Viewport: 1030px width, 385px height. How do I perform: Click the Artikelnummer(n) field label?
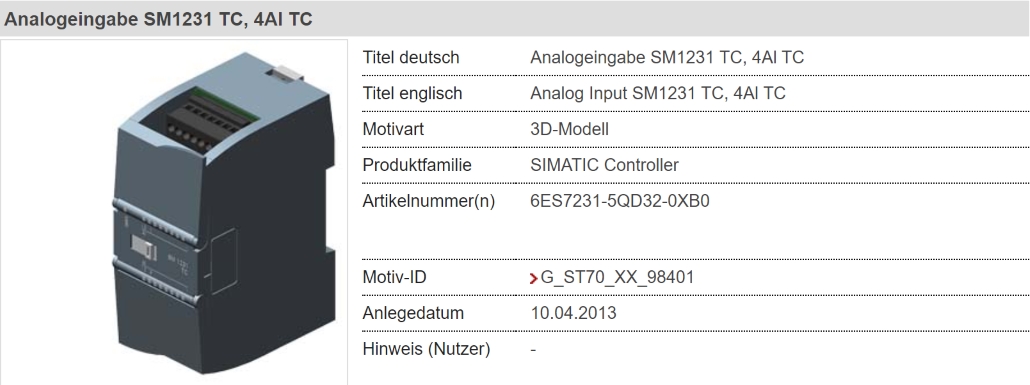428,202
